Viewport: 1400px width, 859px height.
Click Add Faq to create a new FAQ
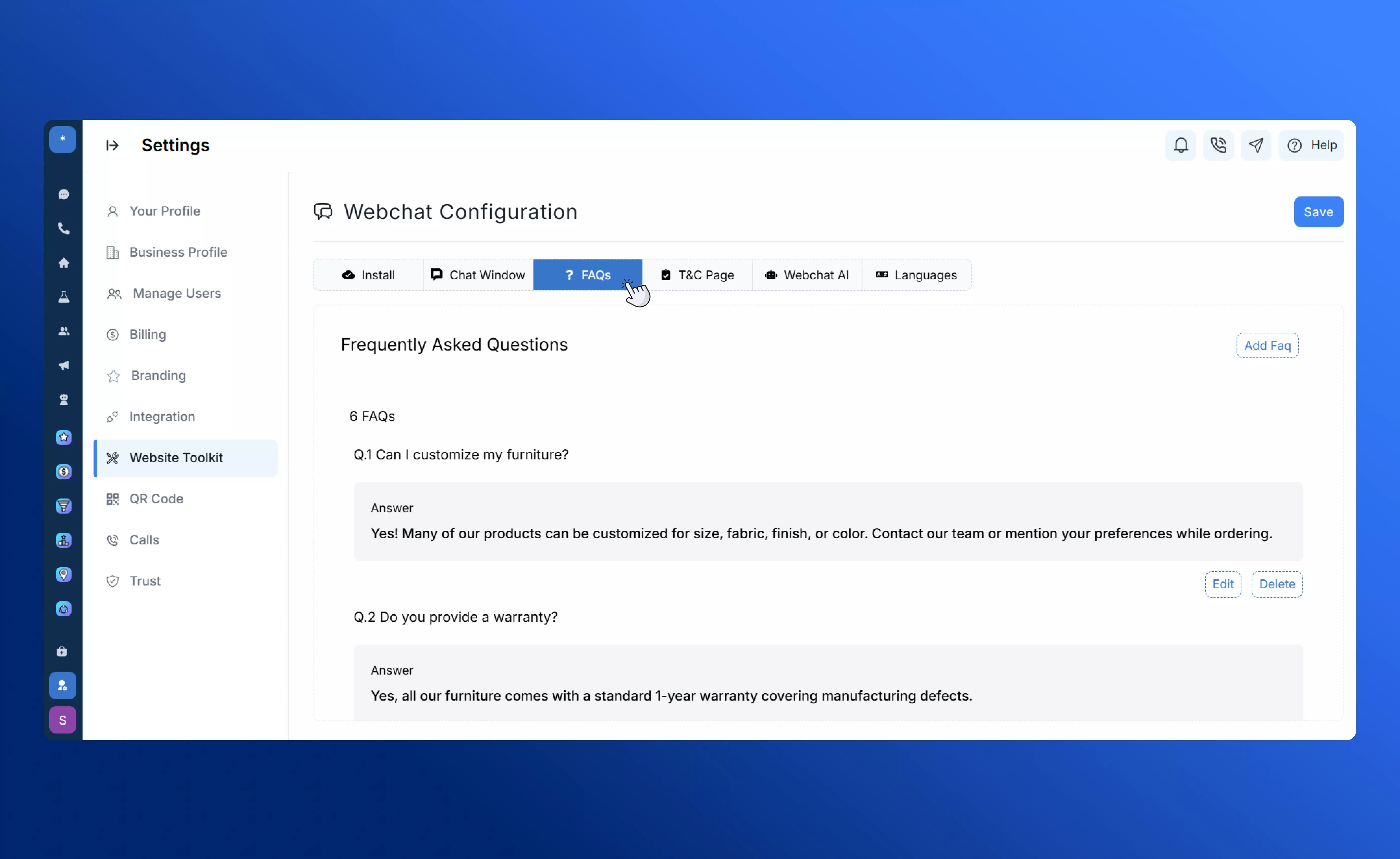point(1267,345)
